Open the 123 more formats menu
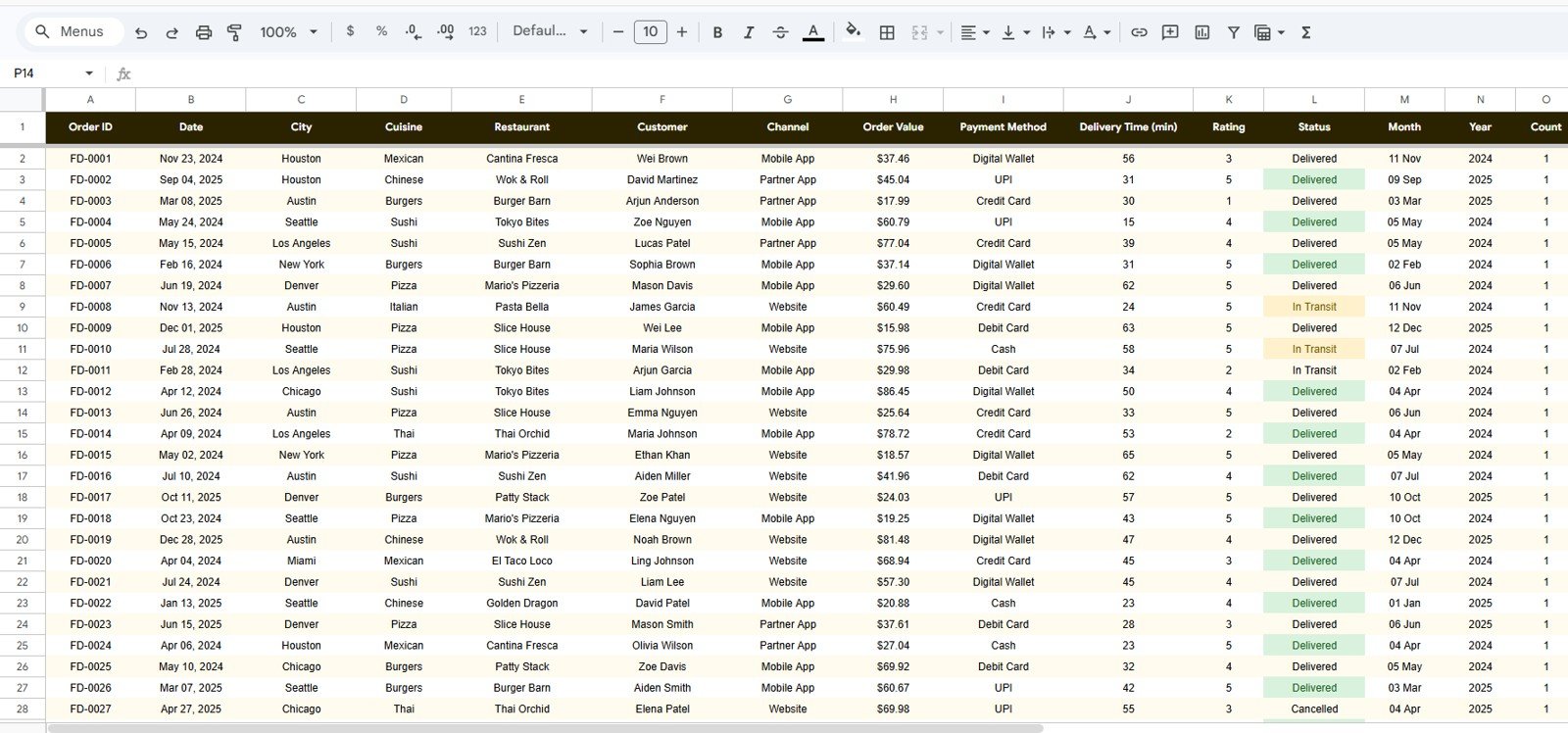This screenshot has height=733, width=1568. pos(477,31)
